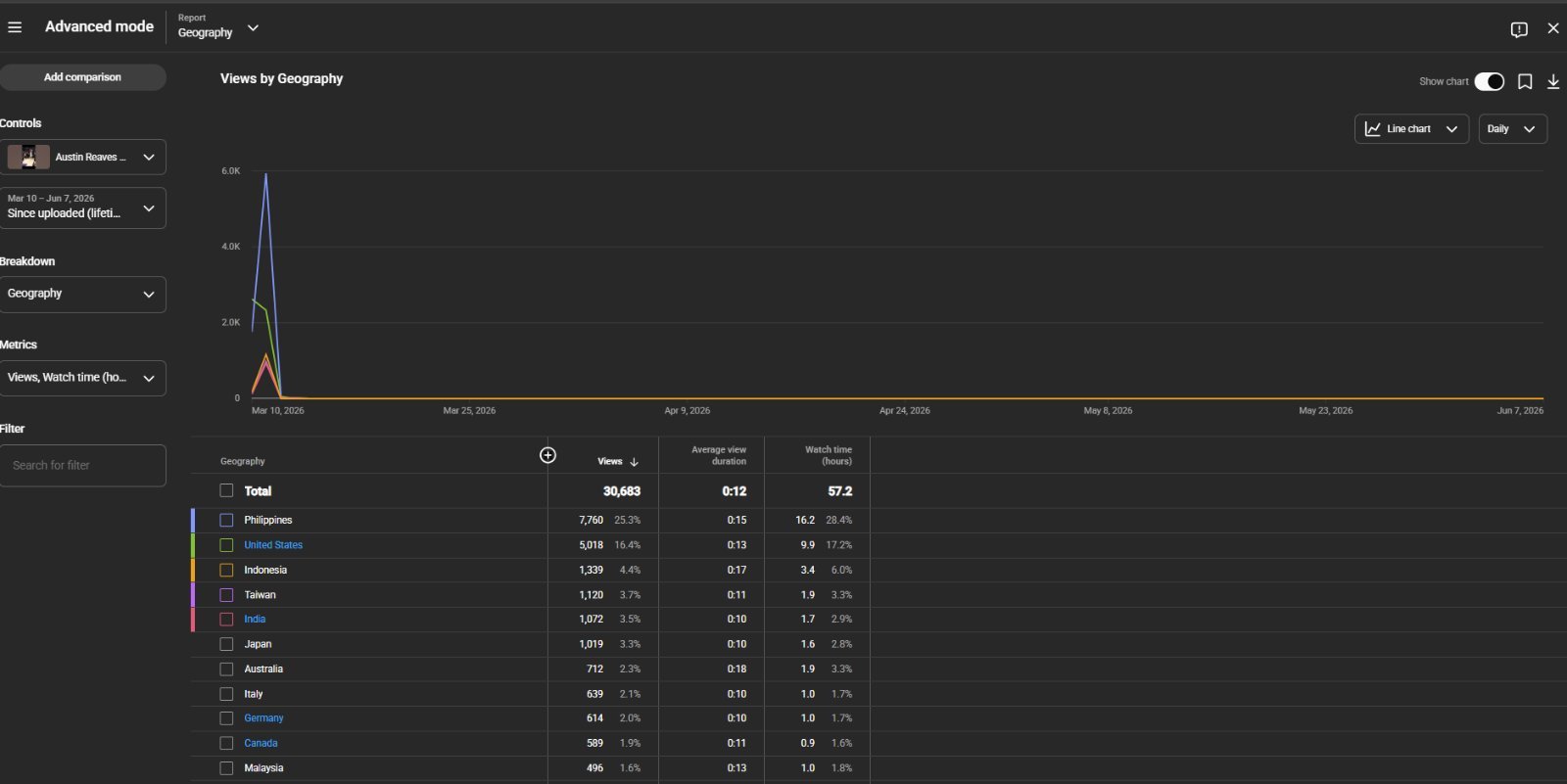Click the total views value 30,683
The height and width of the screenshot is (784, 1567).
click(x=622, y=491)
